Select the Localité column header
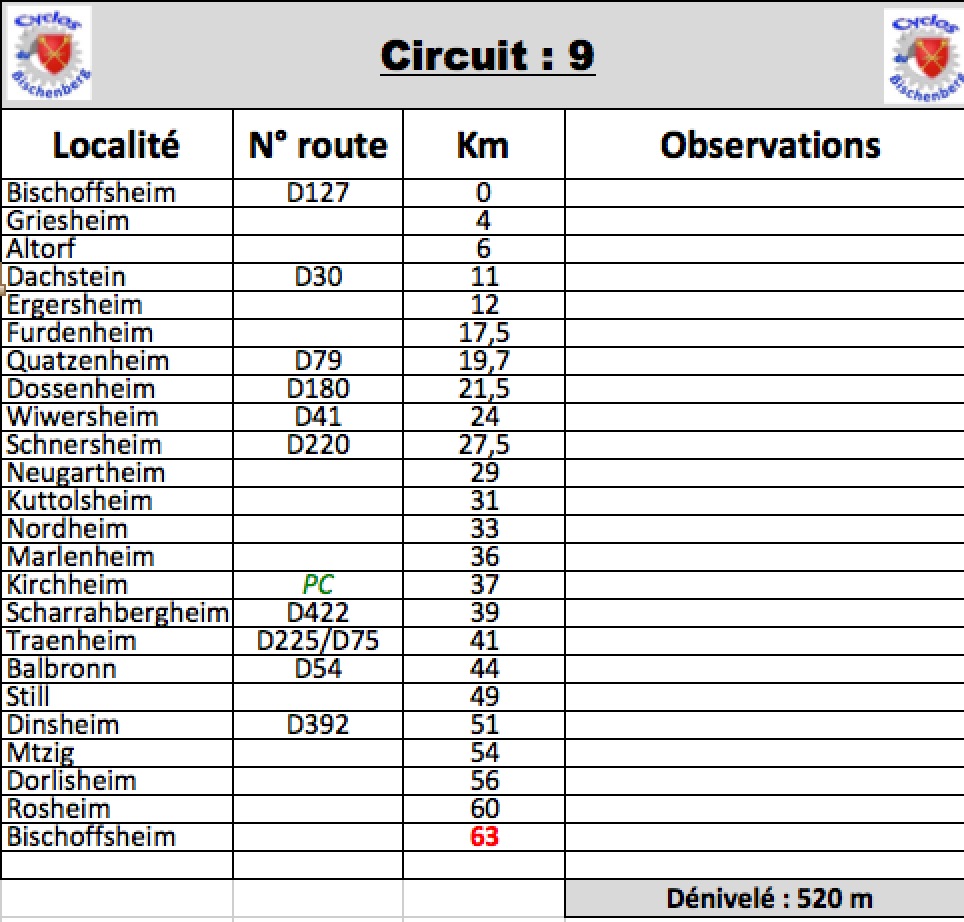 coord(117,145)
